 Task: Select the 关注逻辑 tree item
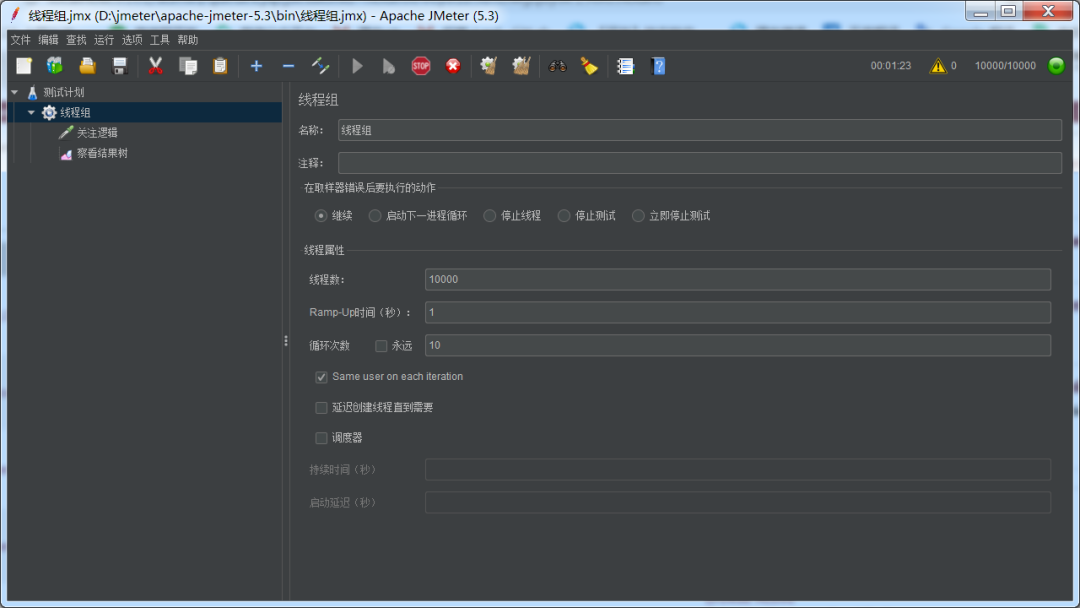[97, 133]
